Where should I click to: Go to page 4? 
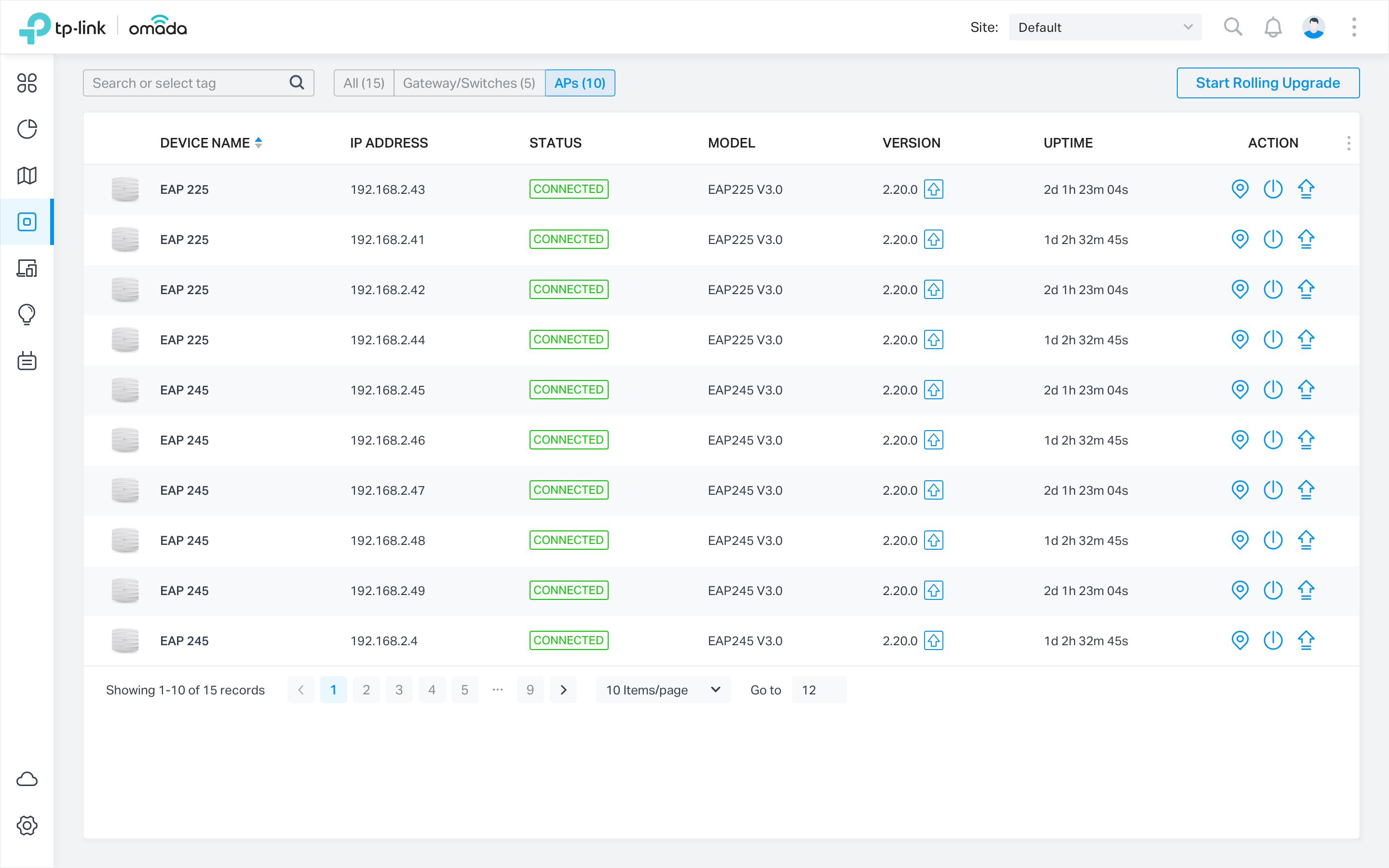(432, 690)
